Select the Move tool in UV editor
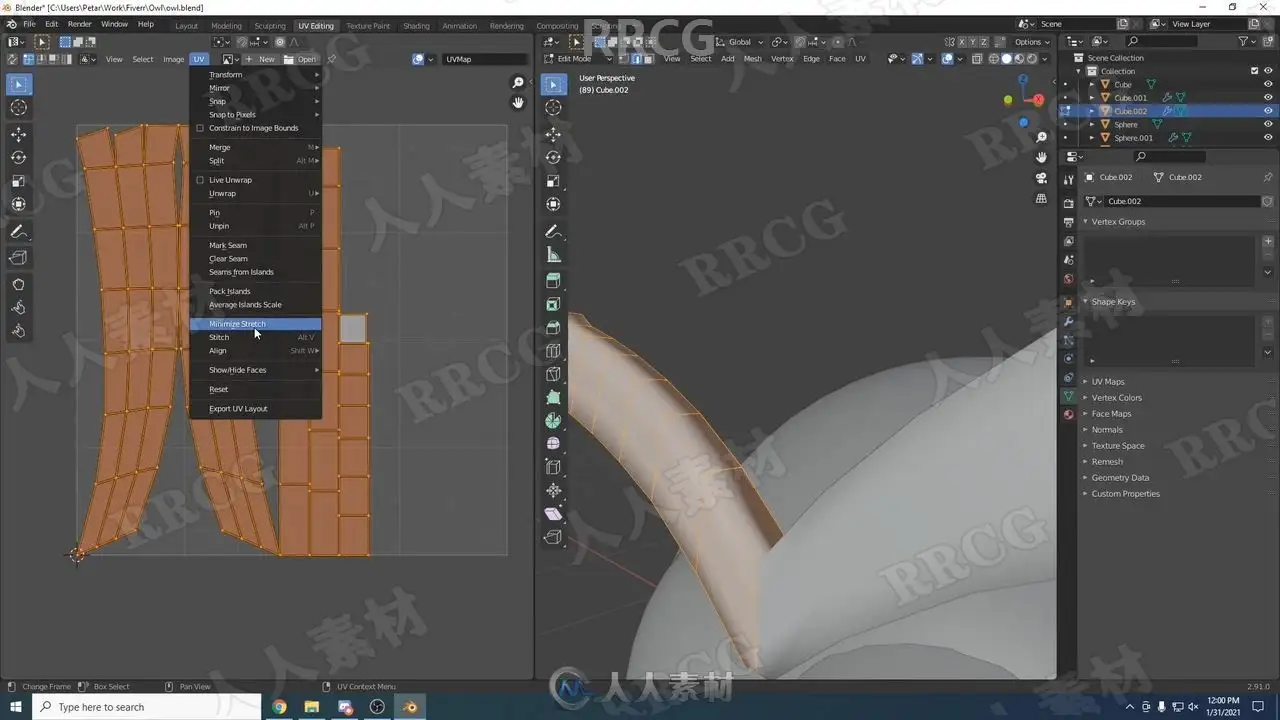 [19, 135]
